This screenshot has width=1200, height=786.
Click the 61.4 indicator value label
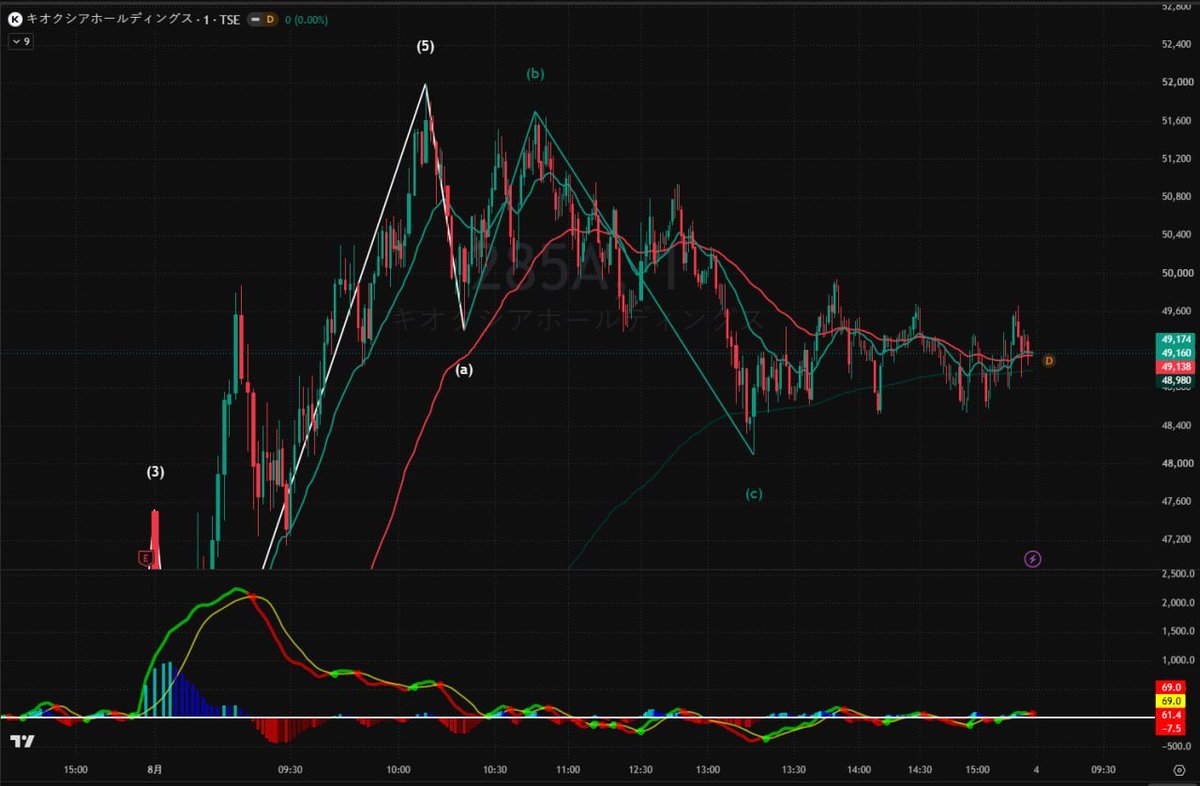click(1173, 715)
